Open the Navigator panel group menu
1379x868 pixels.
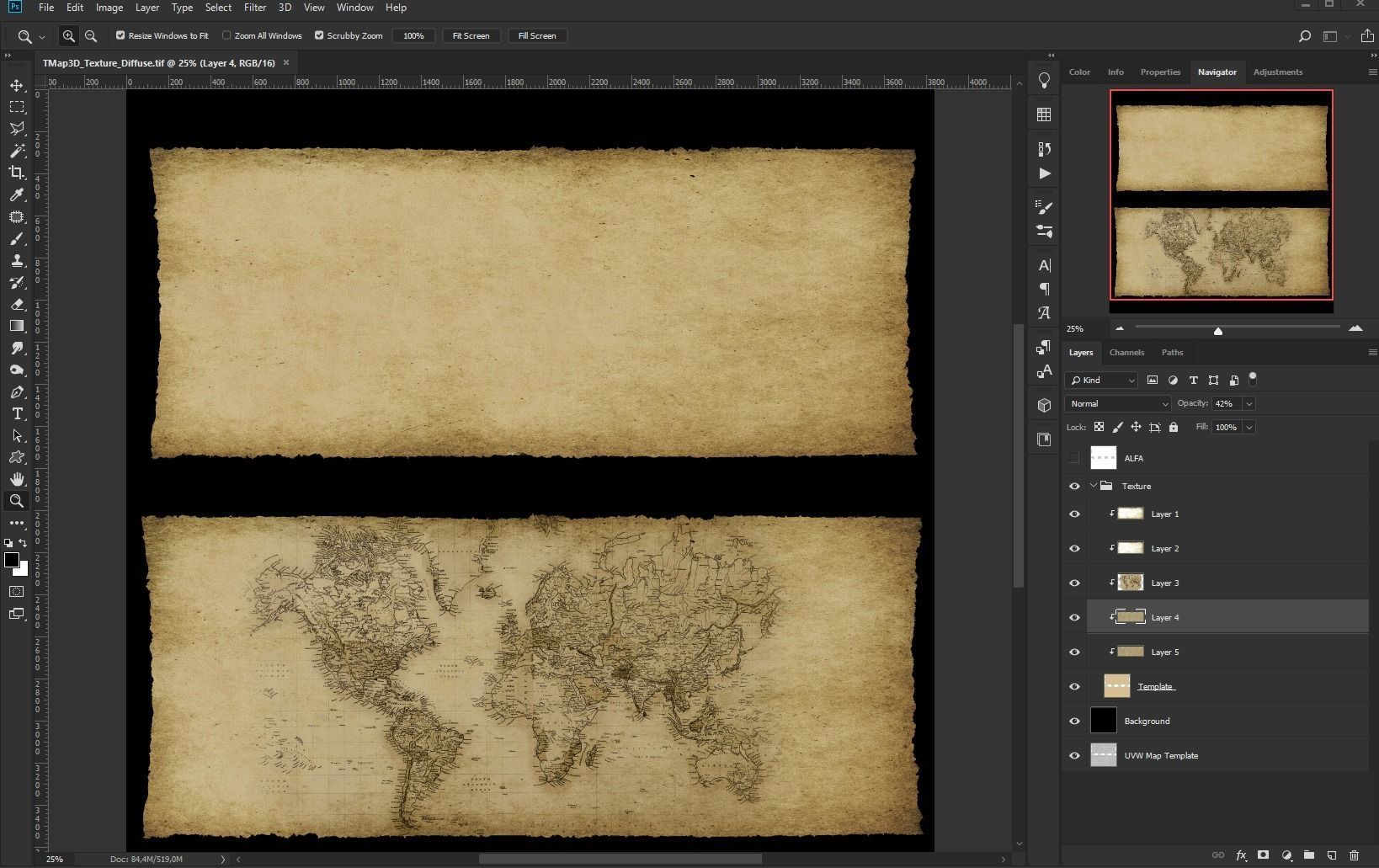point(1372,72)
